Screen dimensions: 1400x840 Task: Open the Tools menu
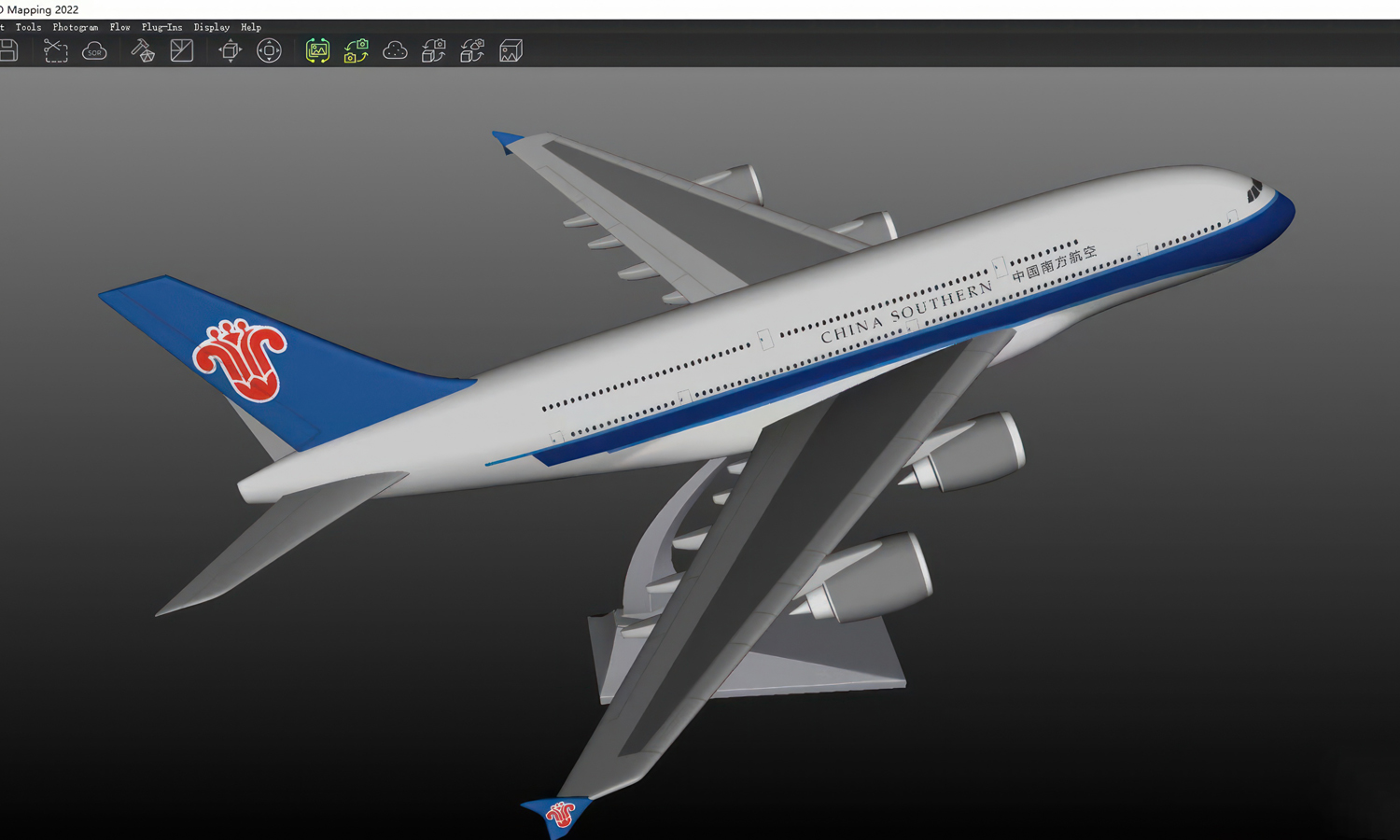(28, 27)
